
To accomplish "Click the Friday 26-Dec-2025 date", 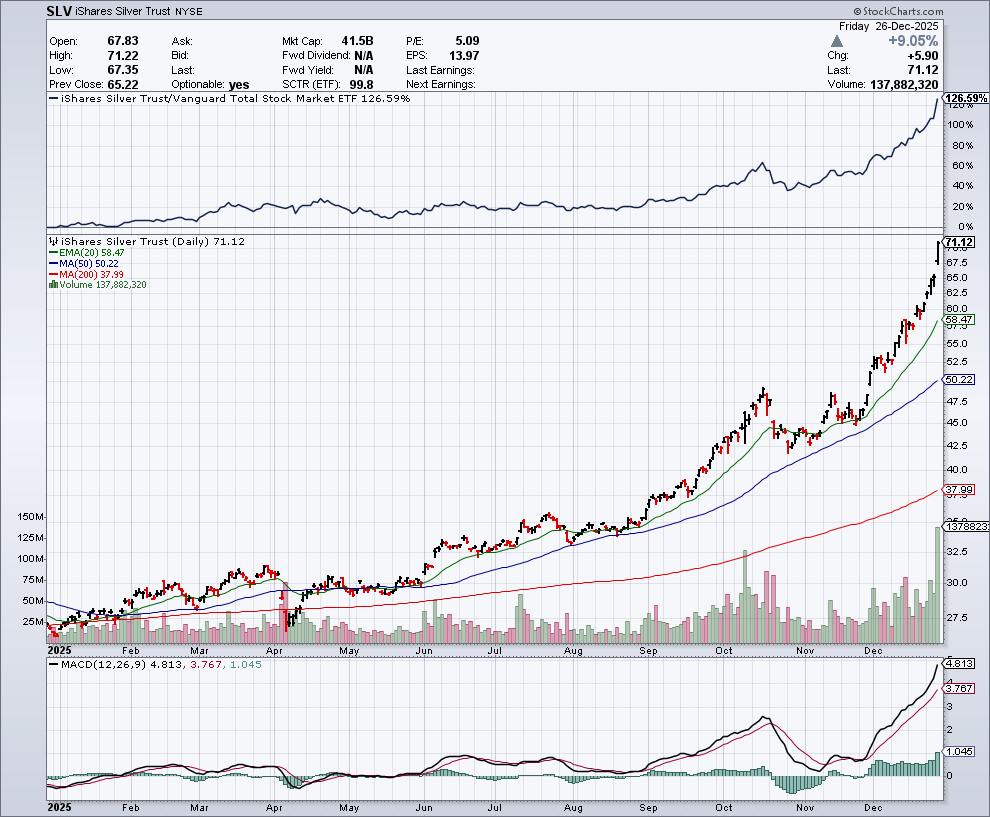I will (889, 27).
